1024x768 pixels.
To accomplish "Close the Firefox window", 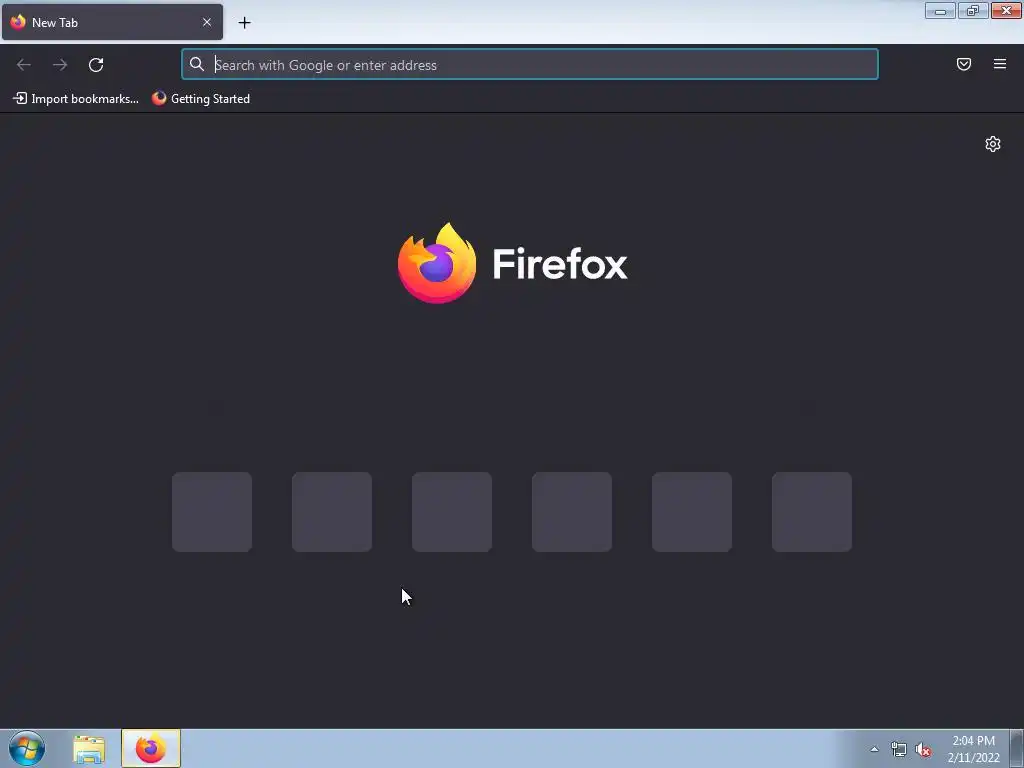I will (x=1006, y=10).
